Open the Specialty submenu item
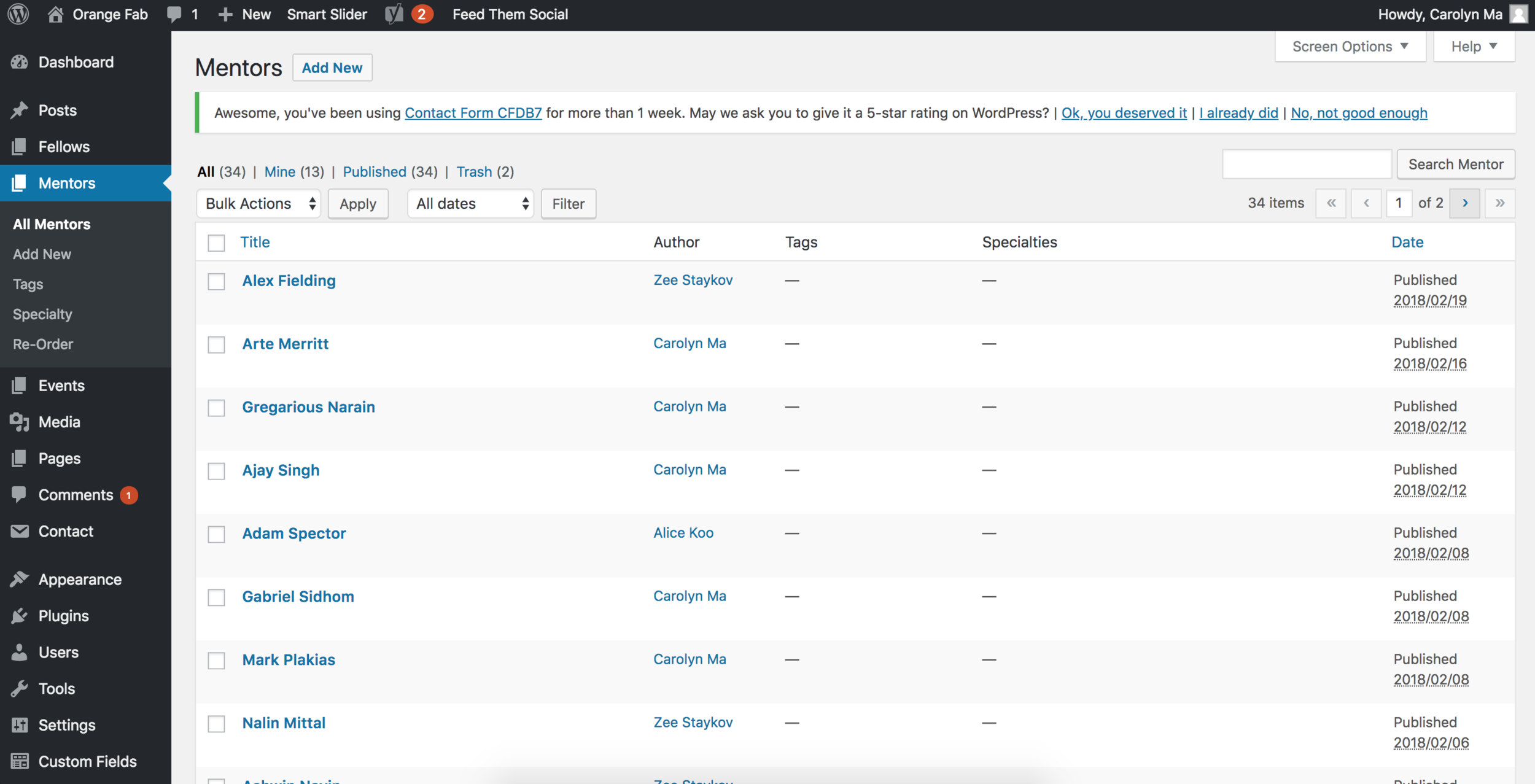Screen dimensions: 1535x784 pyautogui.click(x=42, y=314)
